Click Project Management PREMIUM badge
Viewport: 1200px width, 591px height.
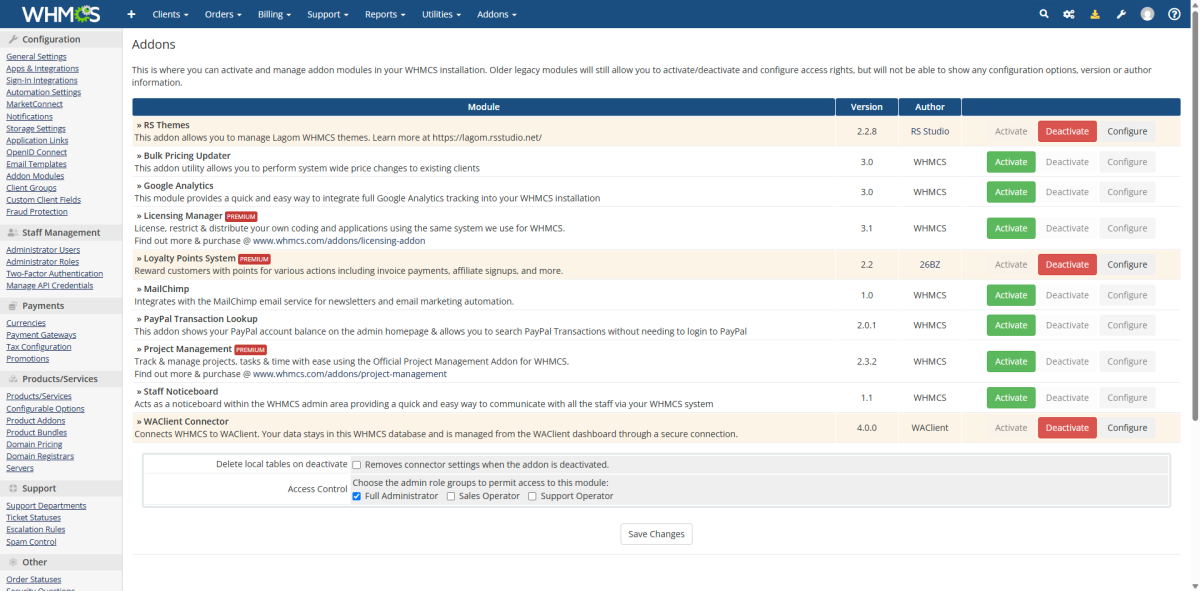pos(250,349)
